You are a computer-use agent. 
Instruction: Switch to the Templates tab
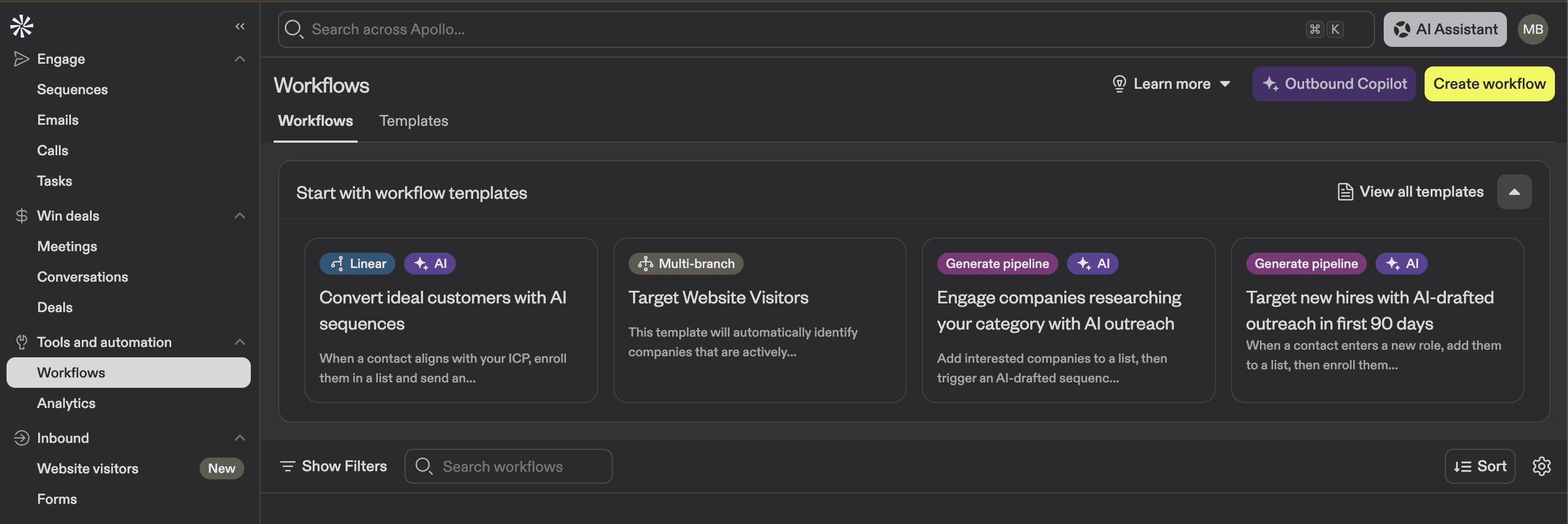click(414, 120)
